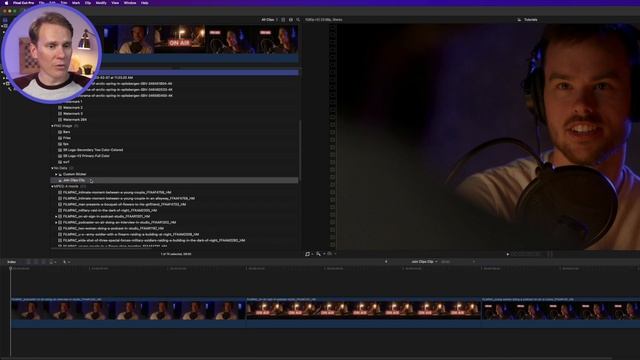
Task: Open the transform tool icon below viewer
Action: pyautogui.click(x=309, y=254)
